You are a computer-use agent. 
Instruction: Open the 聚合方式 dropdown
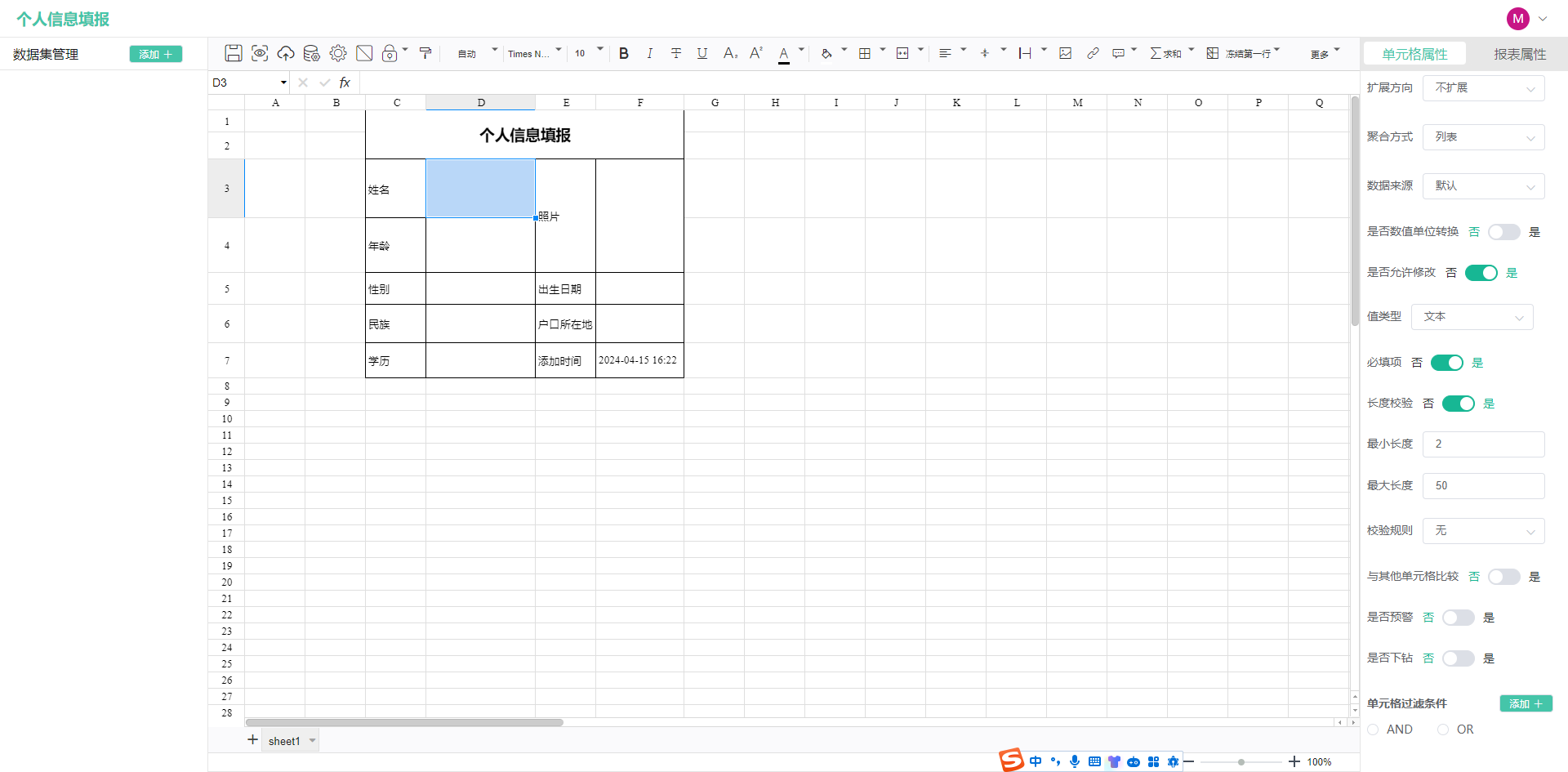[x=1483, y=137]
